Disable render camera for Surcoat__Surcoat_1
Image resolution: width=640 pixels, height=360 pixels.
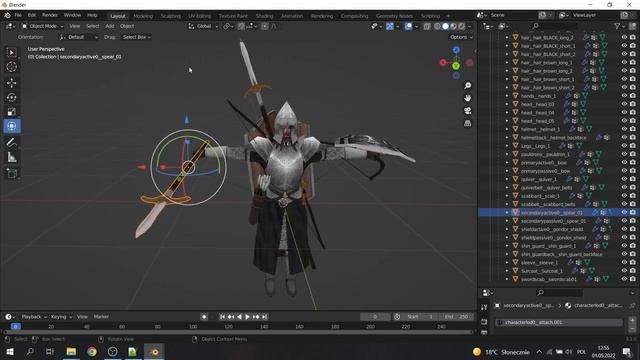pos(633,271)
